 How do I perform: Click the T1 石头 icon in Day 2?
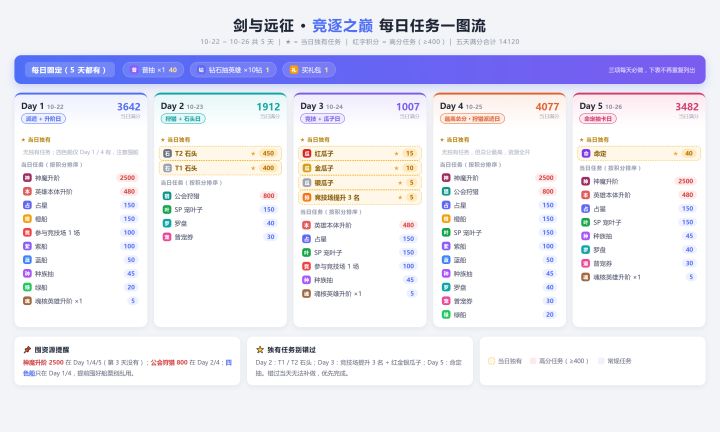click(x=168, y=168)
